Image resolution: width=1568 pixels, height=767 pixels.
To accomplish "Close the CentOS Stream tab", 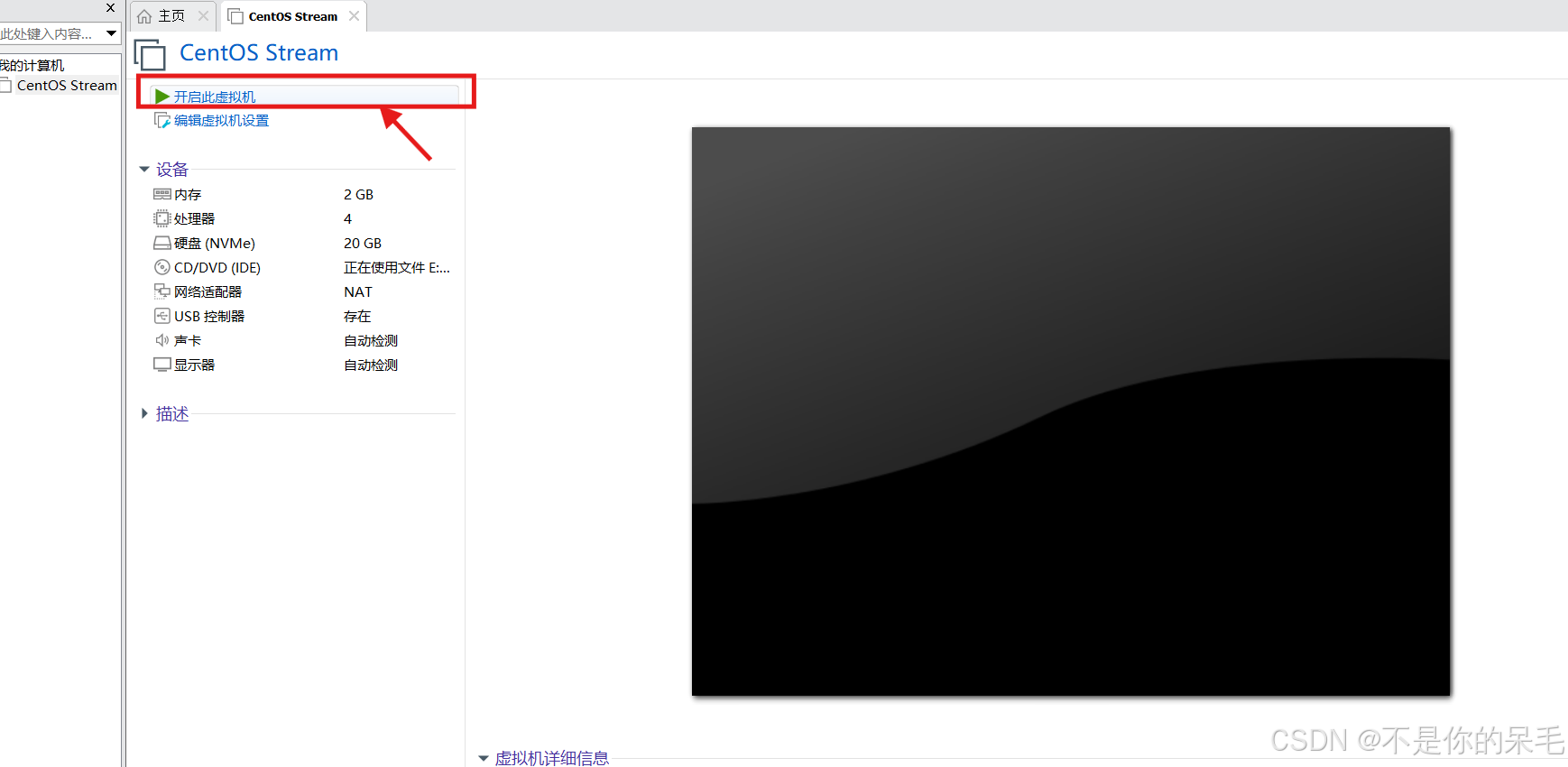I will [354, 16].
